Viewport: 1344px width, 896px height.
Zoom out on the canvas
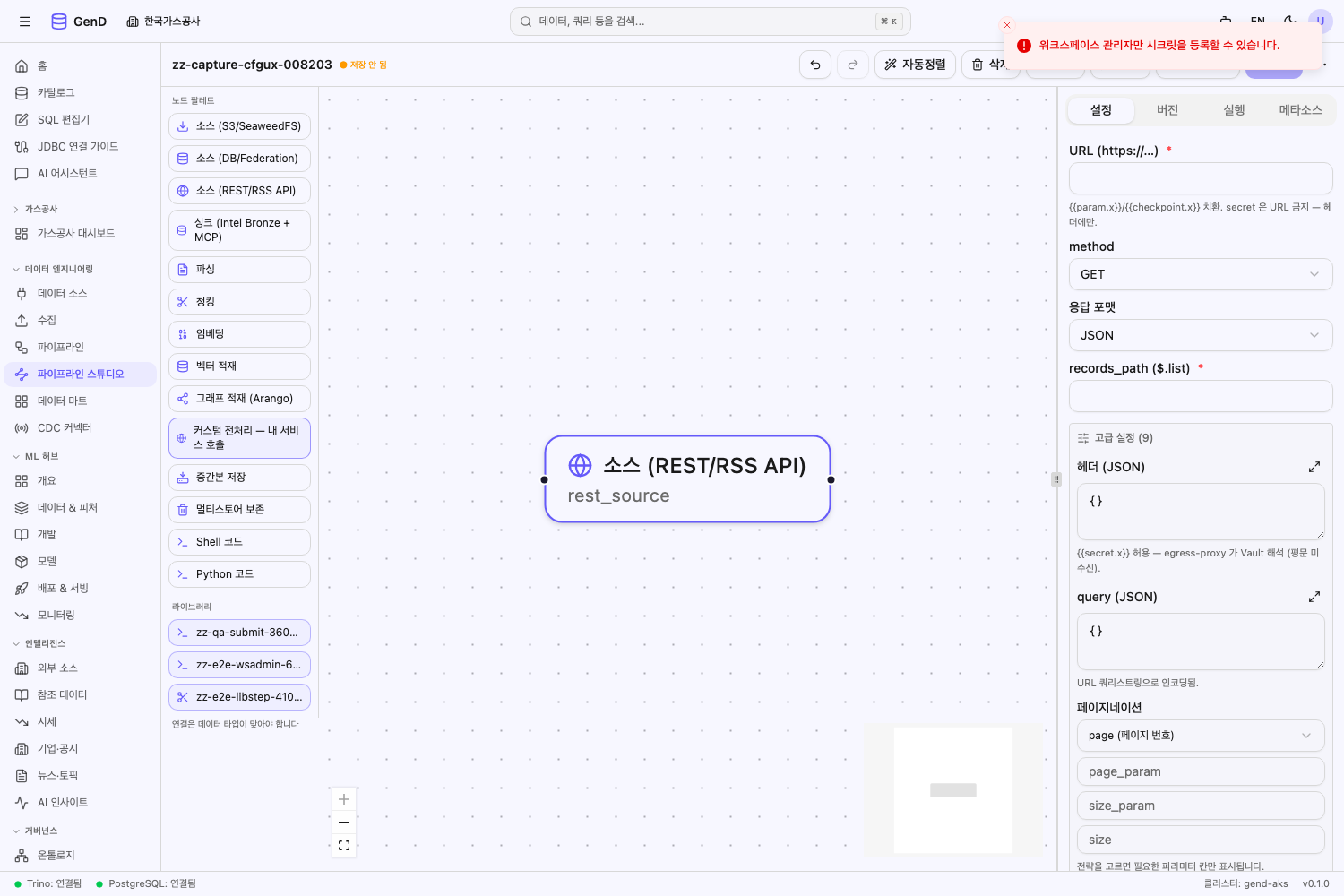344,822
